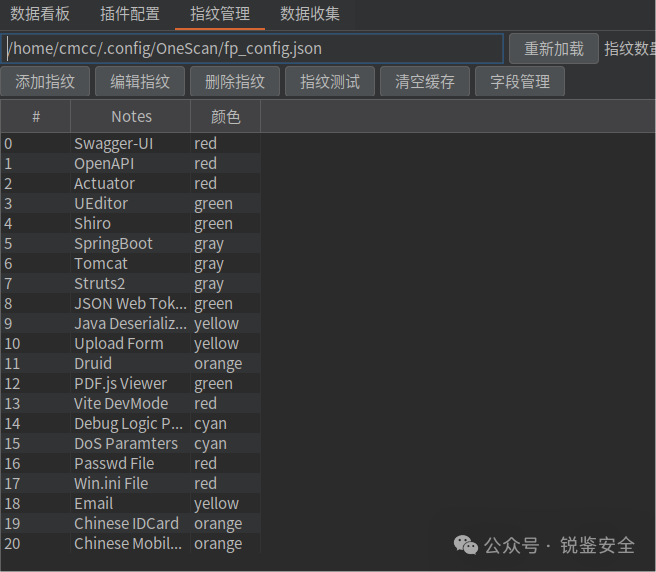The height and width of the screenshot is (572, 656).
Task: Select the Tomcat row
Action: coord(131,264)
